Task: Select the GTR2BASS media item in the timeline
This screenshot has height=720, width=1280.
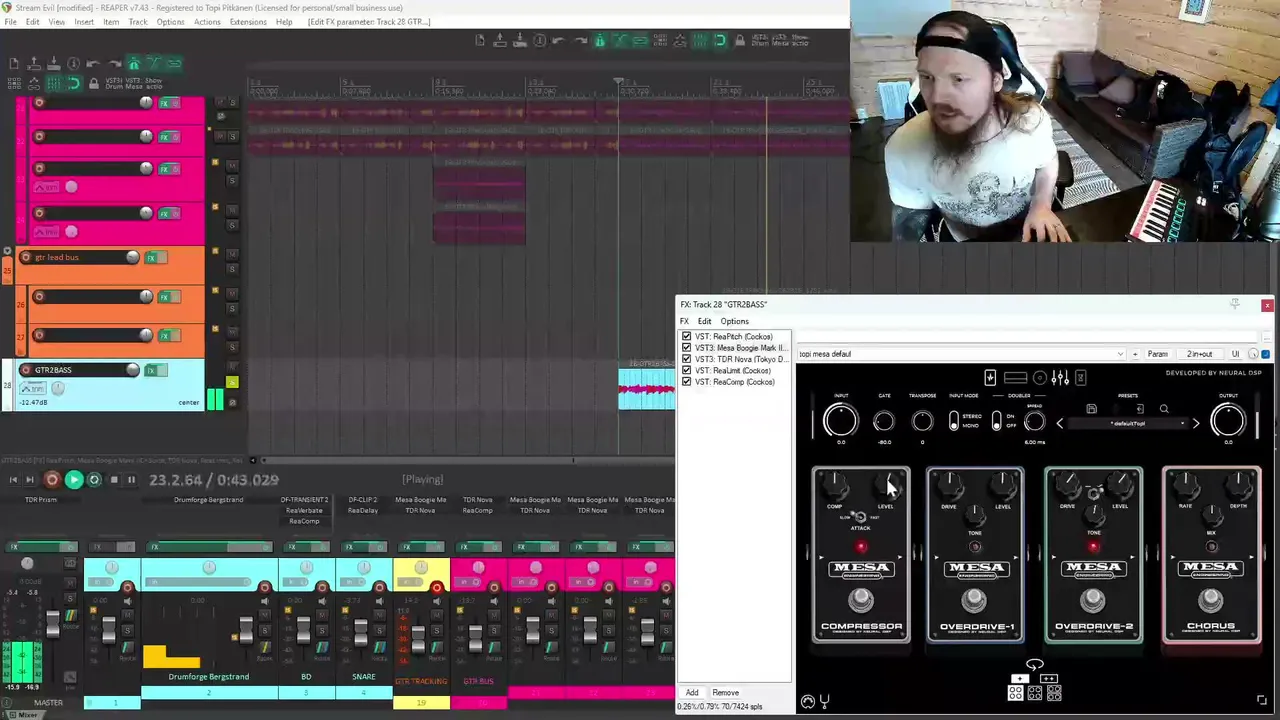Action: tap(646, 389)
